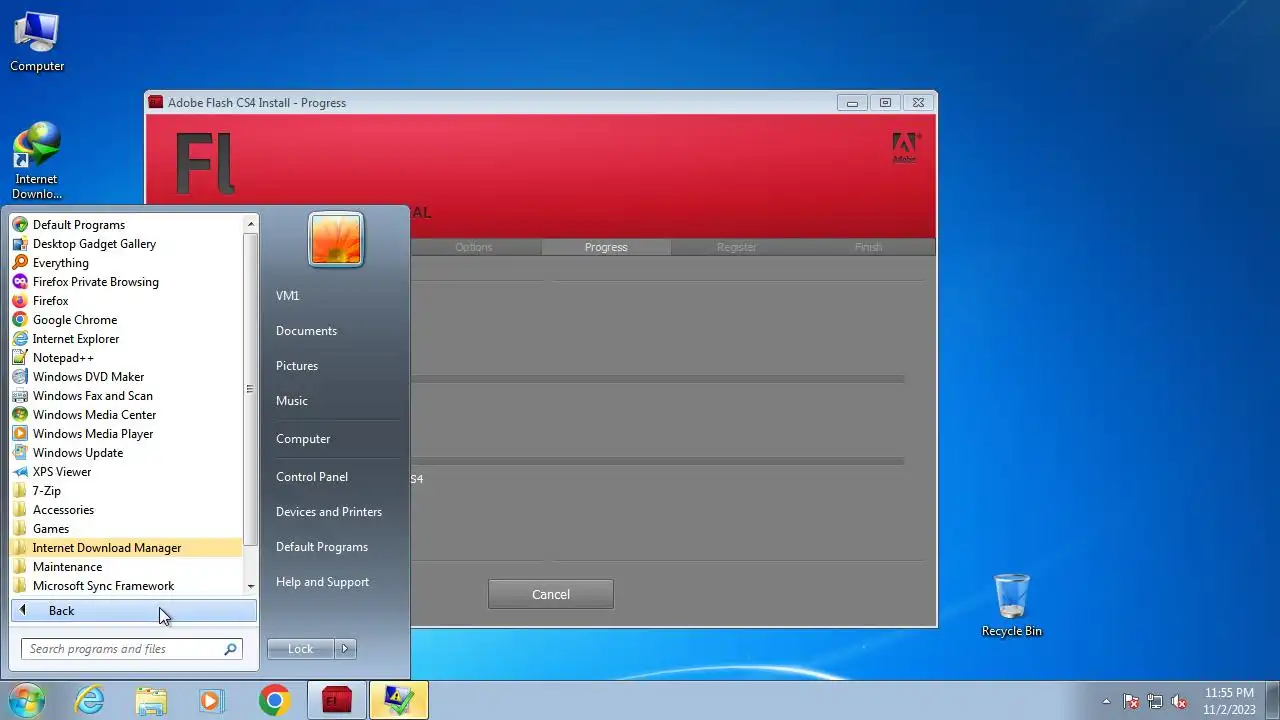Expand Internet Download Manager folder

pyautogui.click(x=126, y=548)
